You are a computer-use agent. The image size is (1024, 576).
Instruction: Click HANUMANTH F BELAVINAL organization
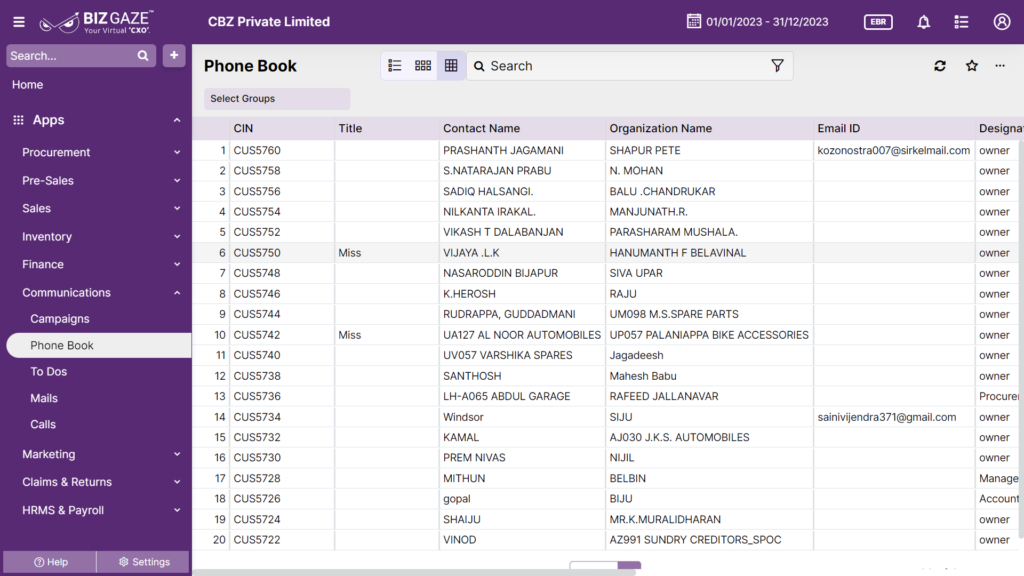coord(677,253)
